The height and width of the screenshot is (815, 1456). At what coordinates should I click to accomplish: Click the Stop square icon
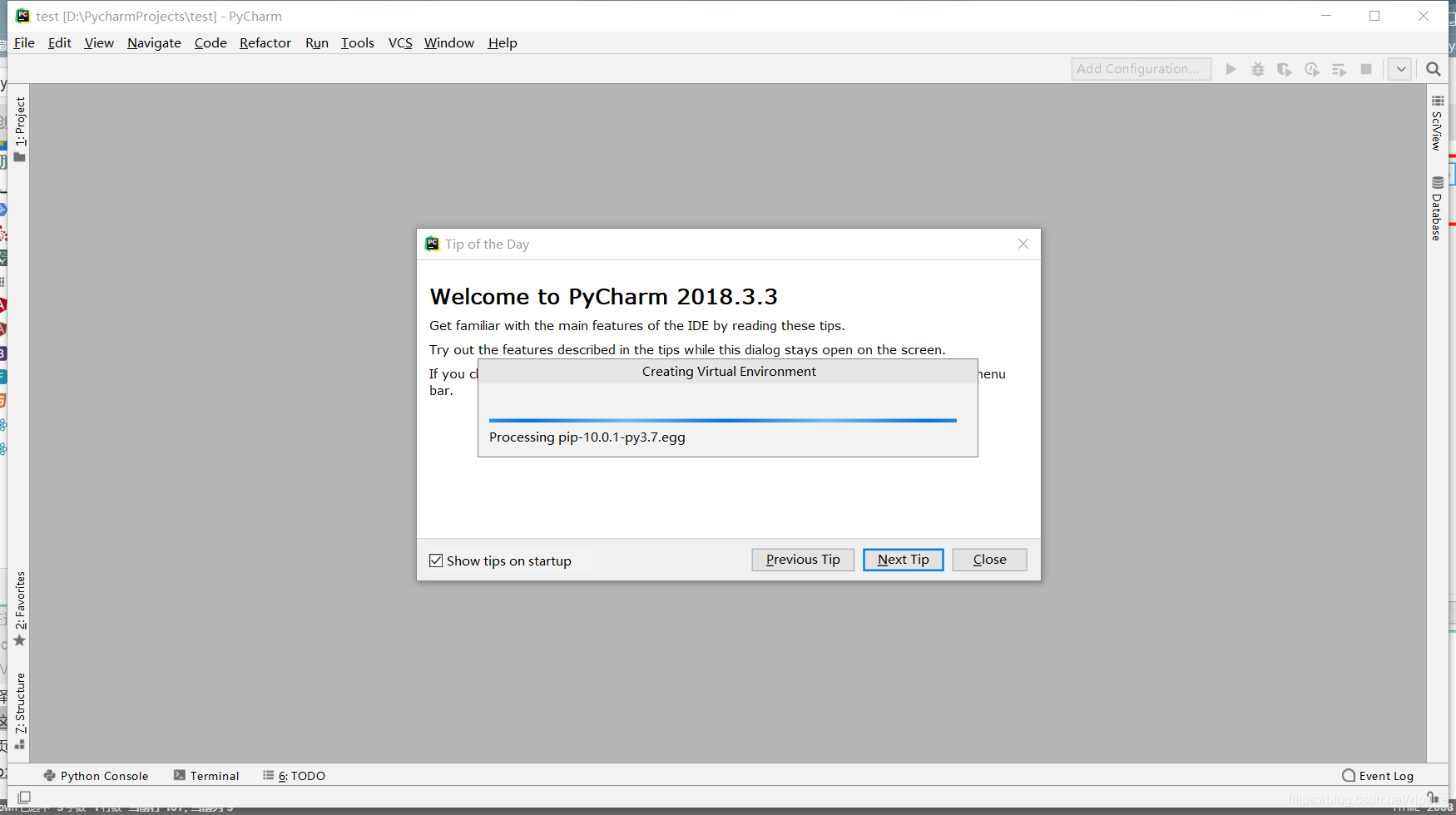coord(1366,69)
